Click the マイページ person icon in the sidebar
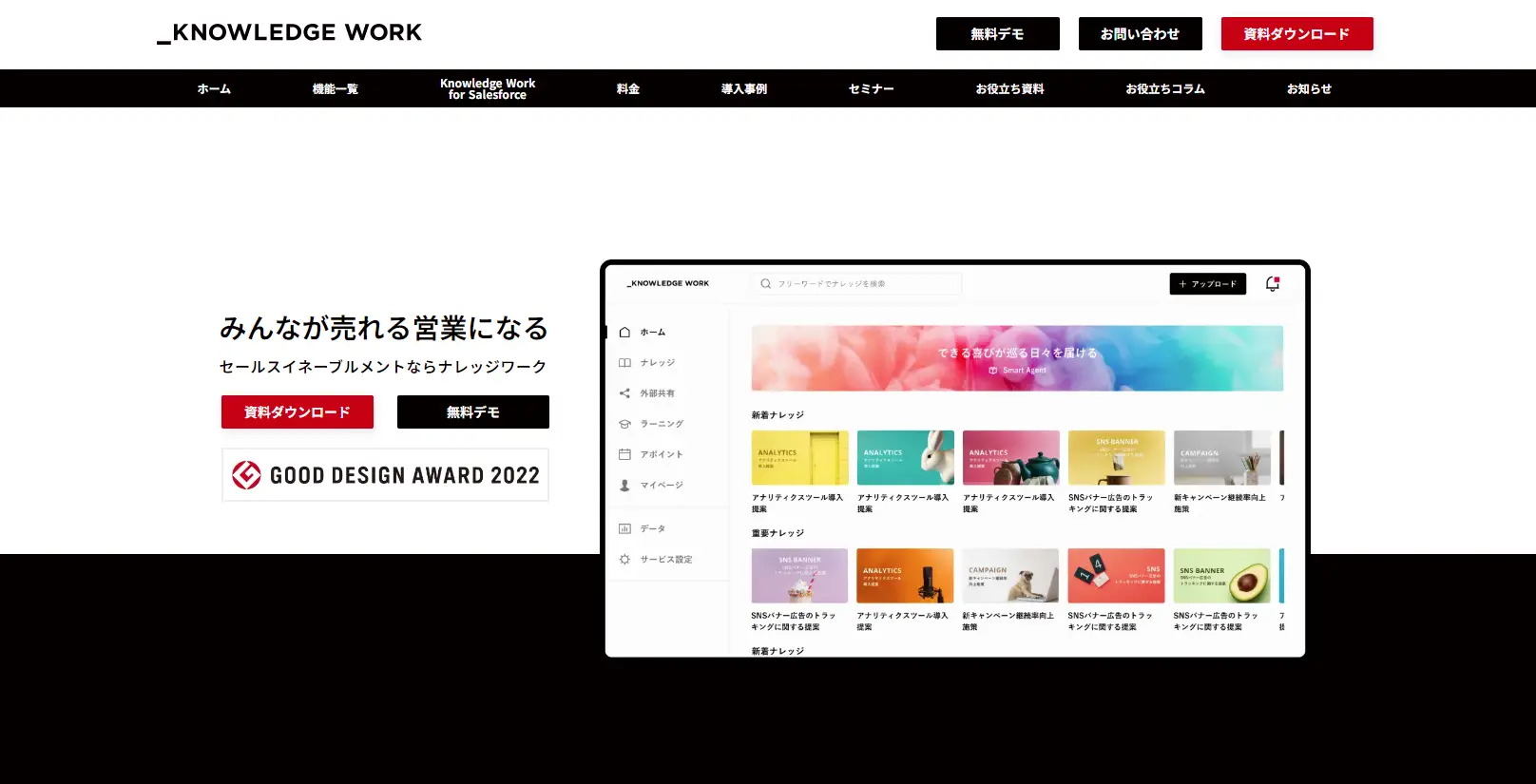This screenshot has height=784, width=1536. coord(624,485)
